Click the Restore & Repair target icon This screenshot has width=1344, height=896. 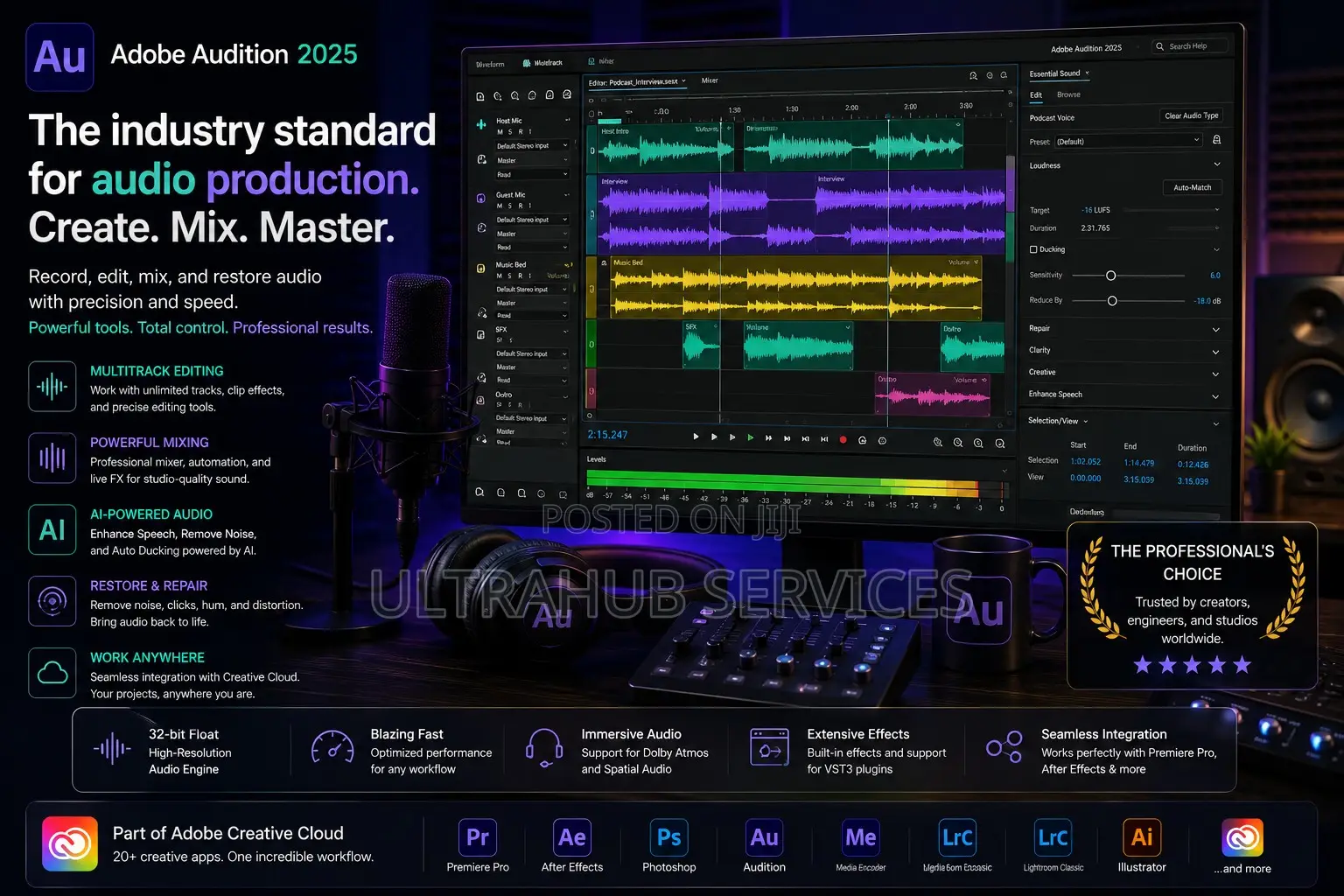52,601
